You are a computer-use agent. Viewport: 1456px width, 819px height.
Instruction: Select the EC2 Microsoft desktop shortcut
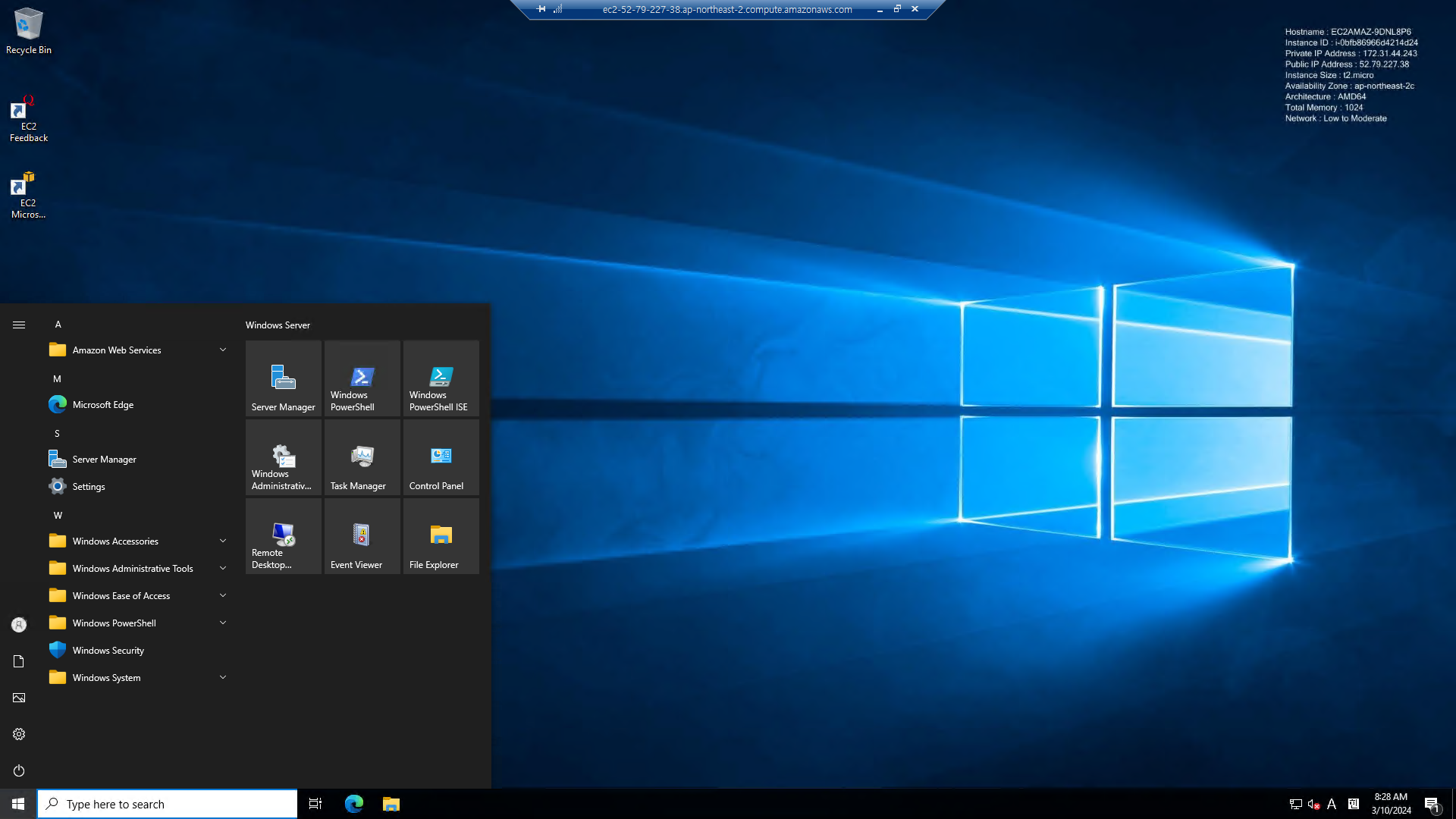tap(29, 196)
